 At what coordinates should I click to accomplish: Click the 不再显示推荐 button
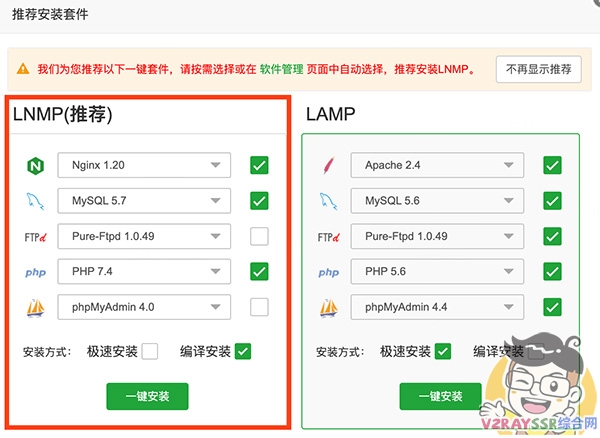point(539,69)
